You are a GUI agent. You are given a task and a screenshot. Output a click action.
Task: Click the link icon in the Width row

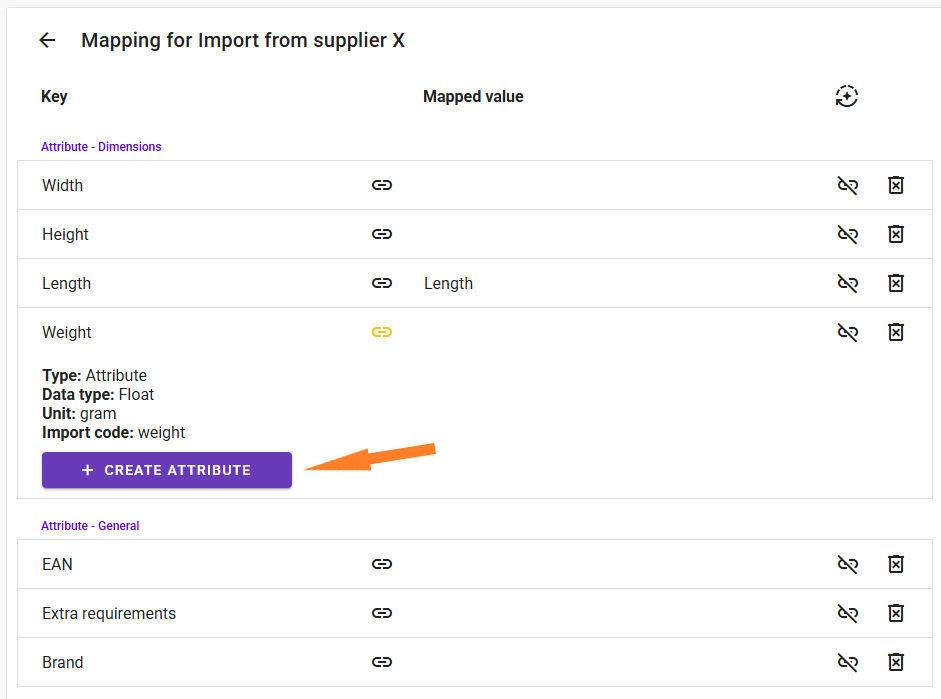(x=382, y=185)
